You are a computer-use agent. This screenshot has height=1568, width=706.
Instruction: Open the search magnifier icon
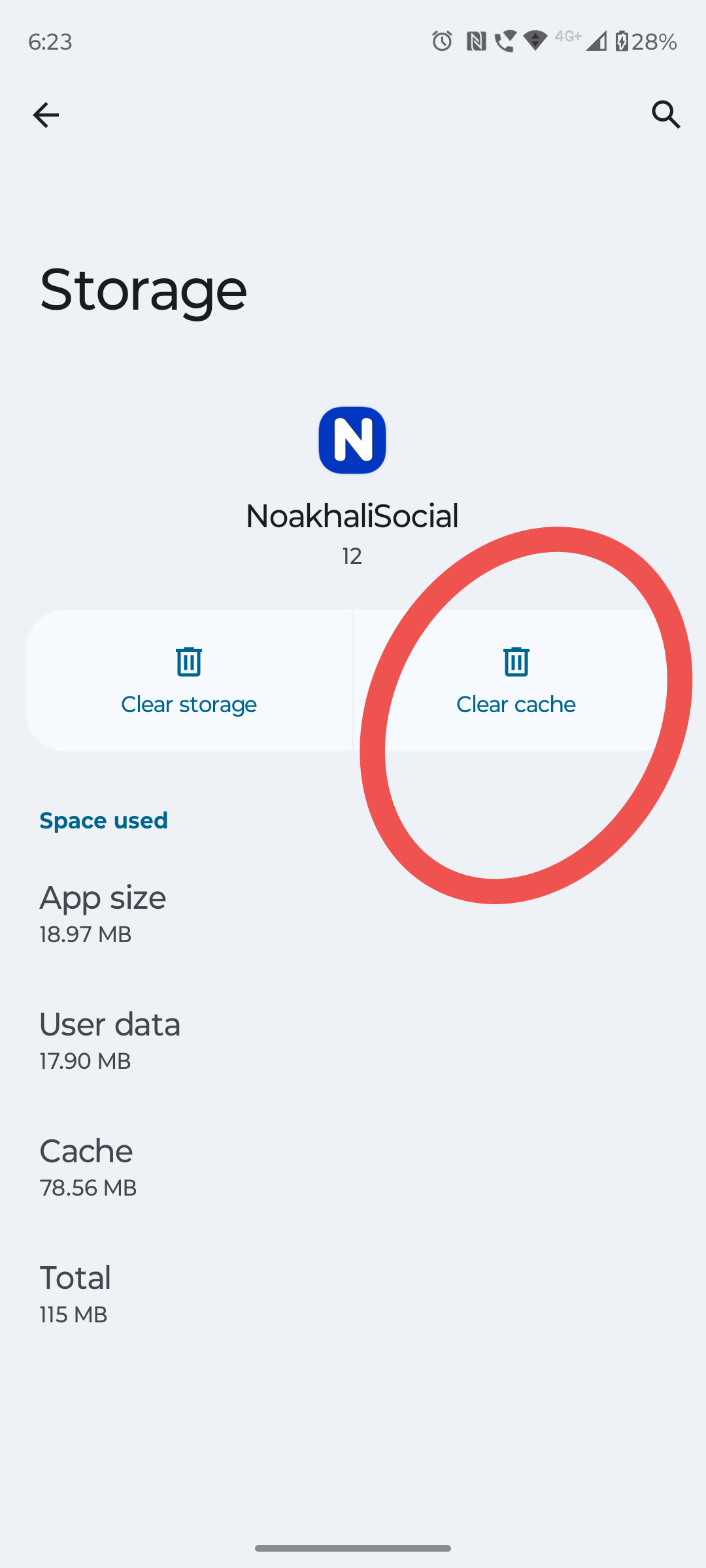pos(666,115)
